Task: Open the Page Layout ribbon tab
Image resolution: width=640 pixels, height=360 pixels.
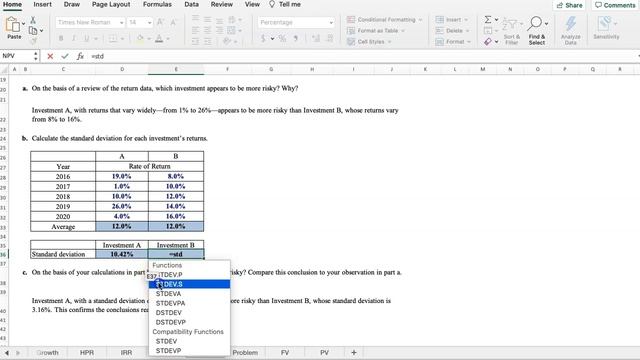Action: [x=111, y=4]
